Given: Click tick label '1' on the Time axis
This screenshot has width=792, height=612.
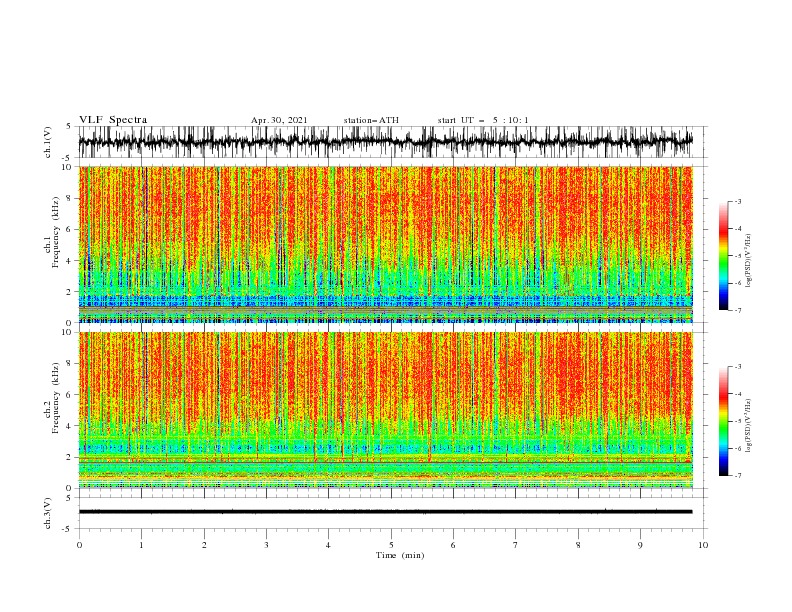Looking at the screenshot, I should tap(141, 545).
